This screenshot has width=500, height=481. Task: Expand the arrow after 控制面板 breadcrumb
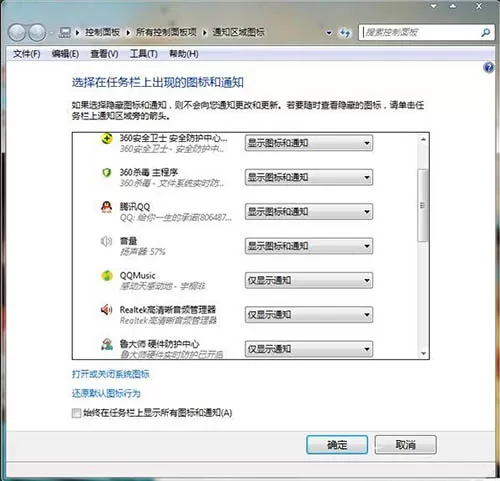[128, 33]
